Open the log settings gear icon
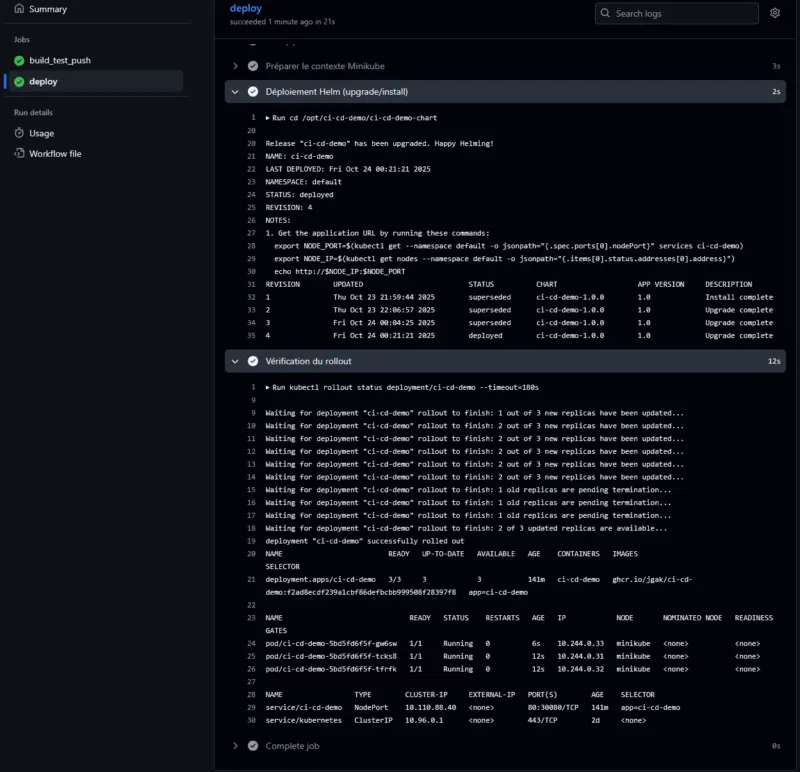The width and height of the screenshot is (800, 772). pyautogui.click(x=775, y=13)
